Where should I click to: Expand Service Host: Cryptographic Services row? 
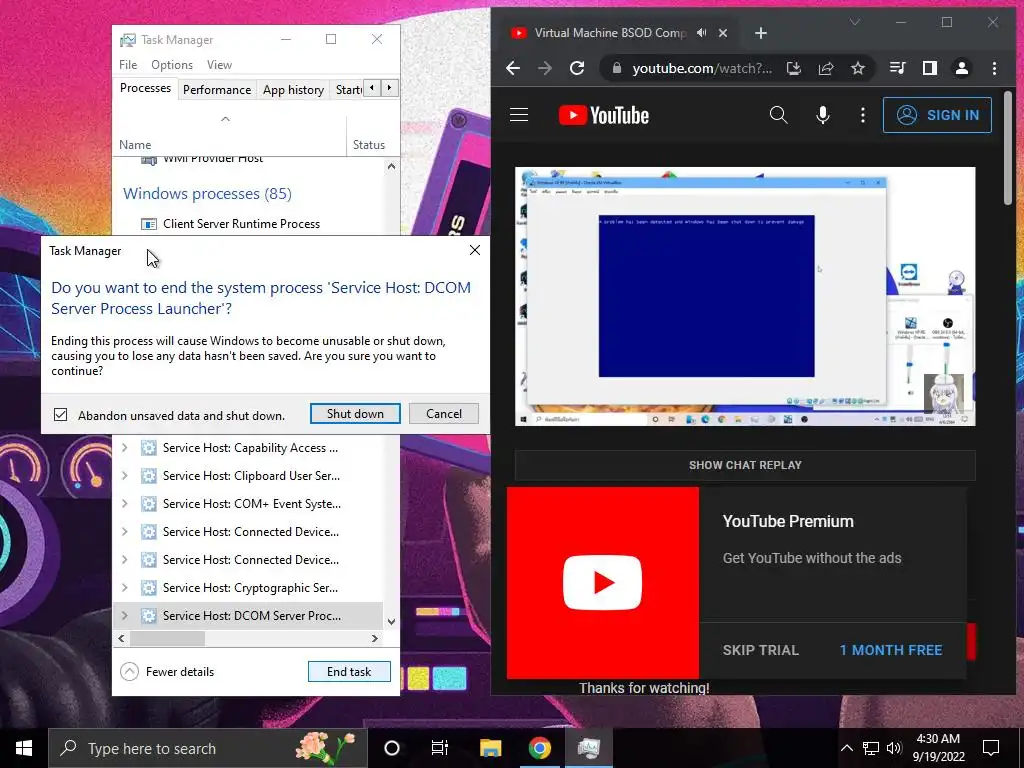click(x=125, y=588)
